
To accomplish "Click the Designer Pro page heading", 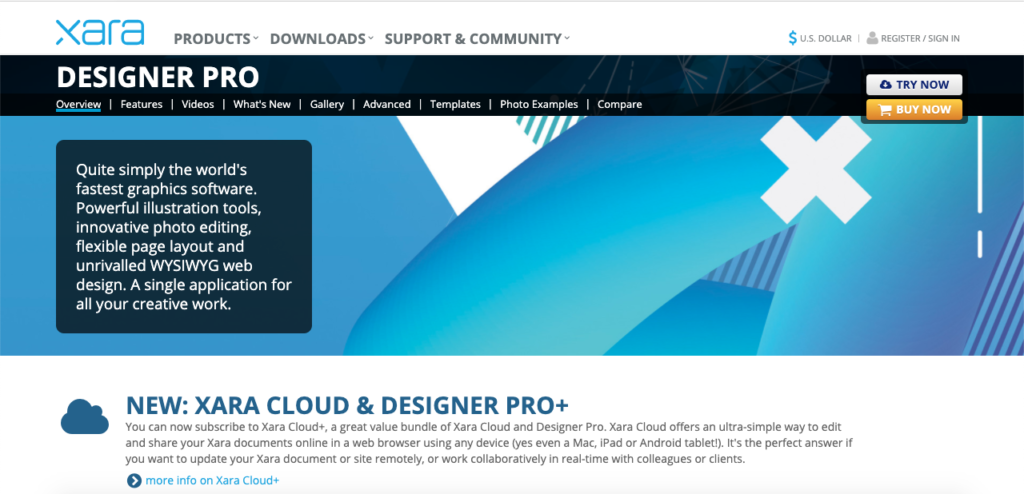I will (157, 77).
